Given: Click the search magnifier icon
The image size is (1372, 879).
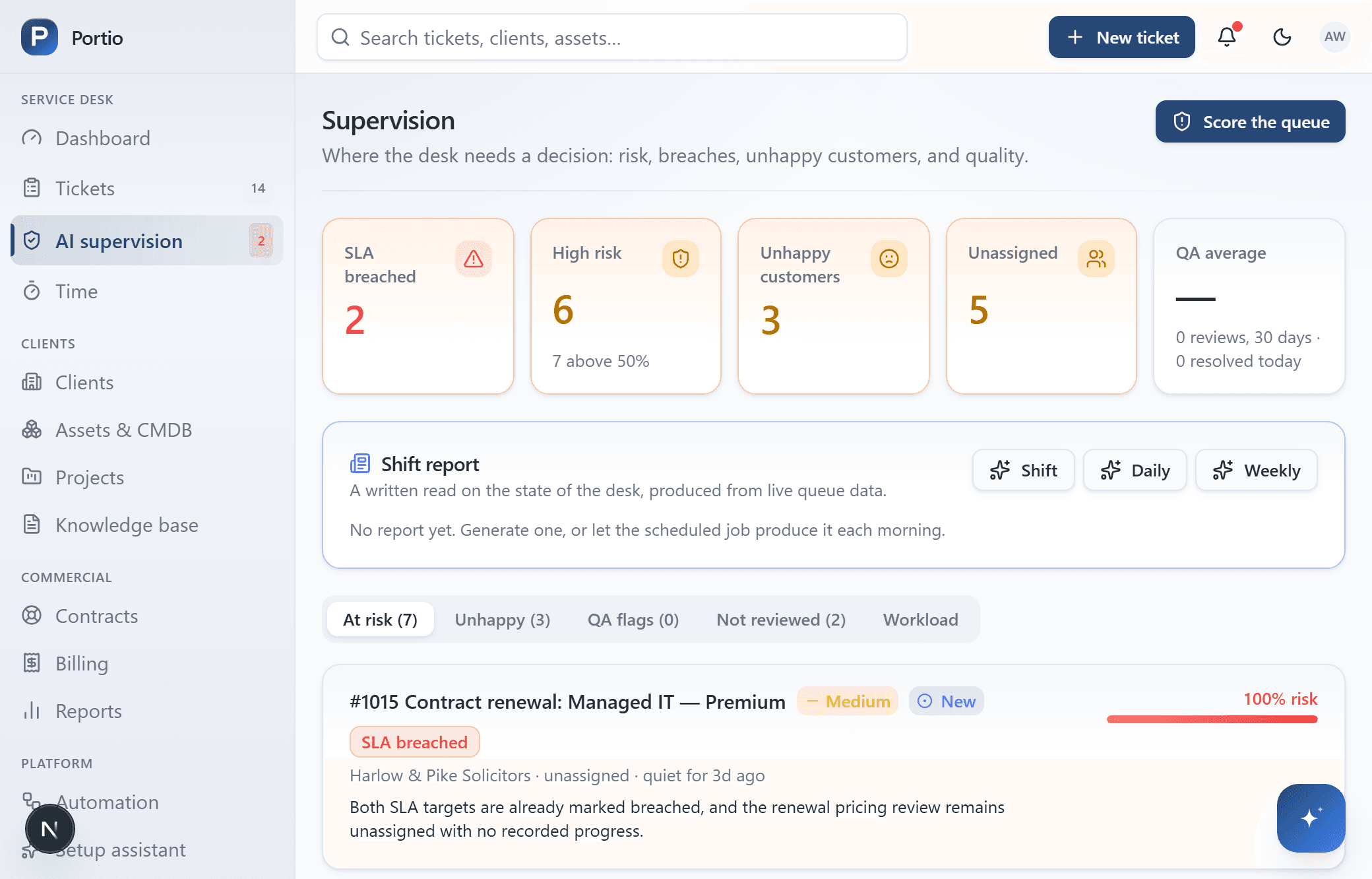Looking at the screenshot, I should point(340,38).
